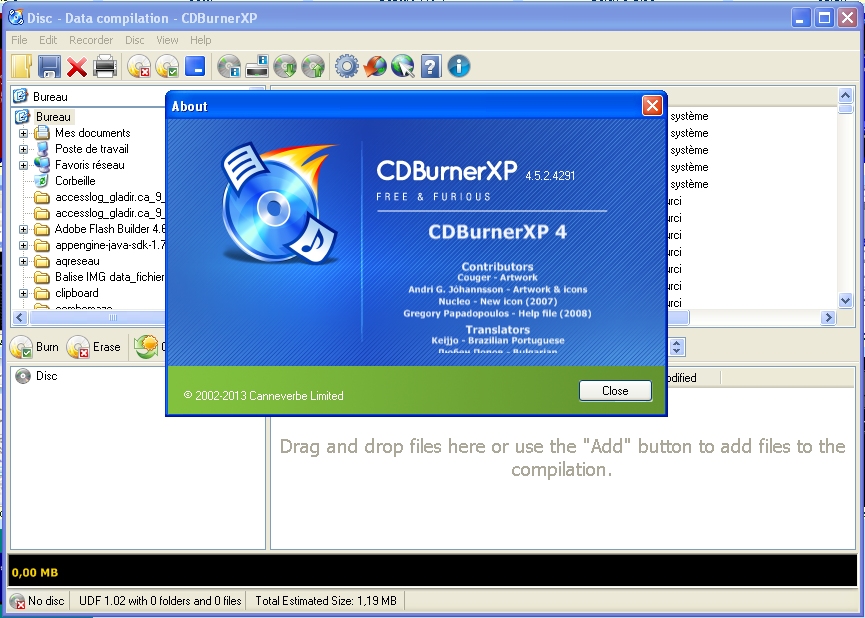Click the Burn button in the compilation bar

(x=34, y=347)
